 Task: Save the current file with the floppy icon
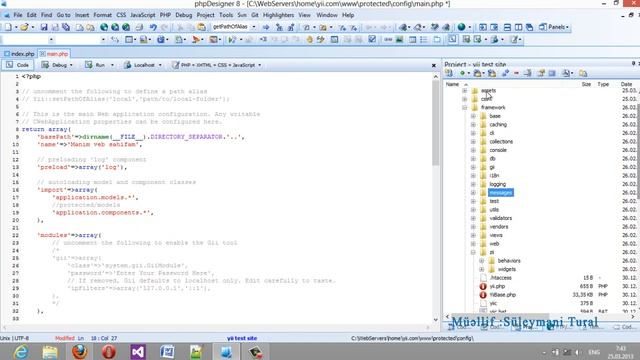click(x=44, y=27)
